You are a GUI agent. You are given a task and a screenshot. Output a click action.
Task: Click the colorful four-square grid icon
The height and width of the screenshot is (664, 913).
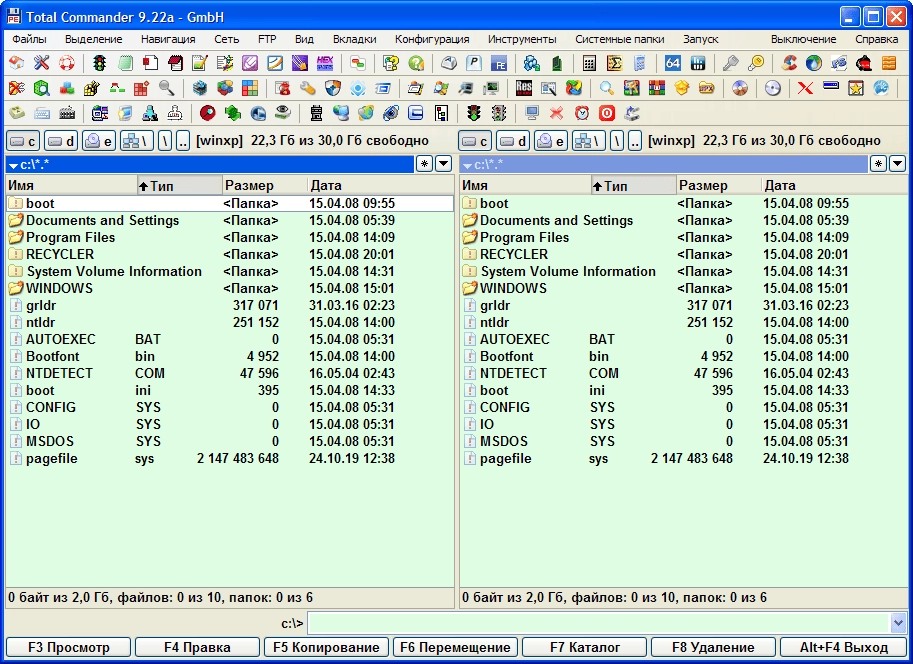click(x=250, y=88)
